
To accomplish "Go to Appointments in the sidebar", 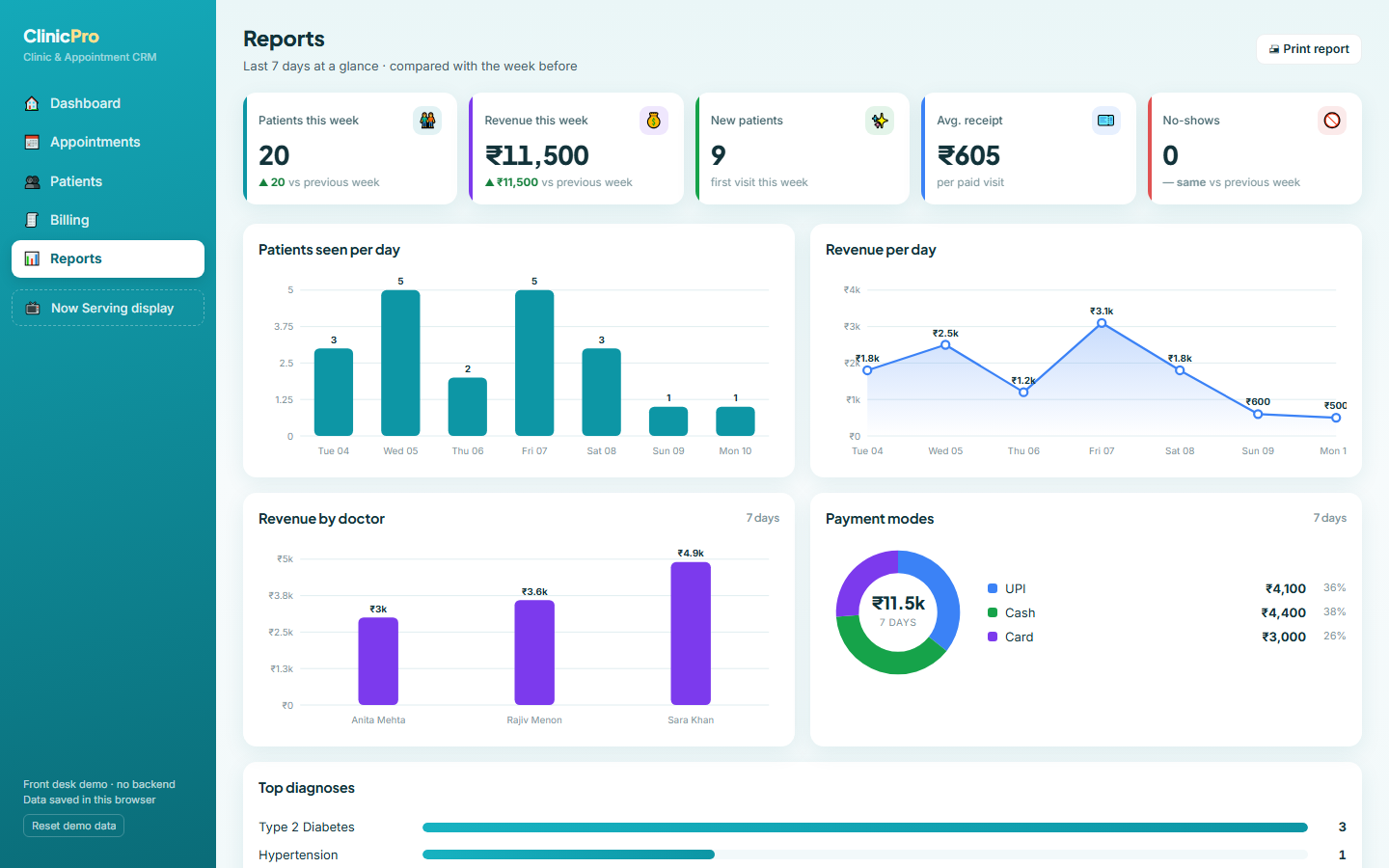I will (x=108, y=142).
